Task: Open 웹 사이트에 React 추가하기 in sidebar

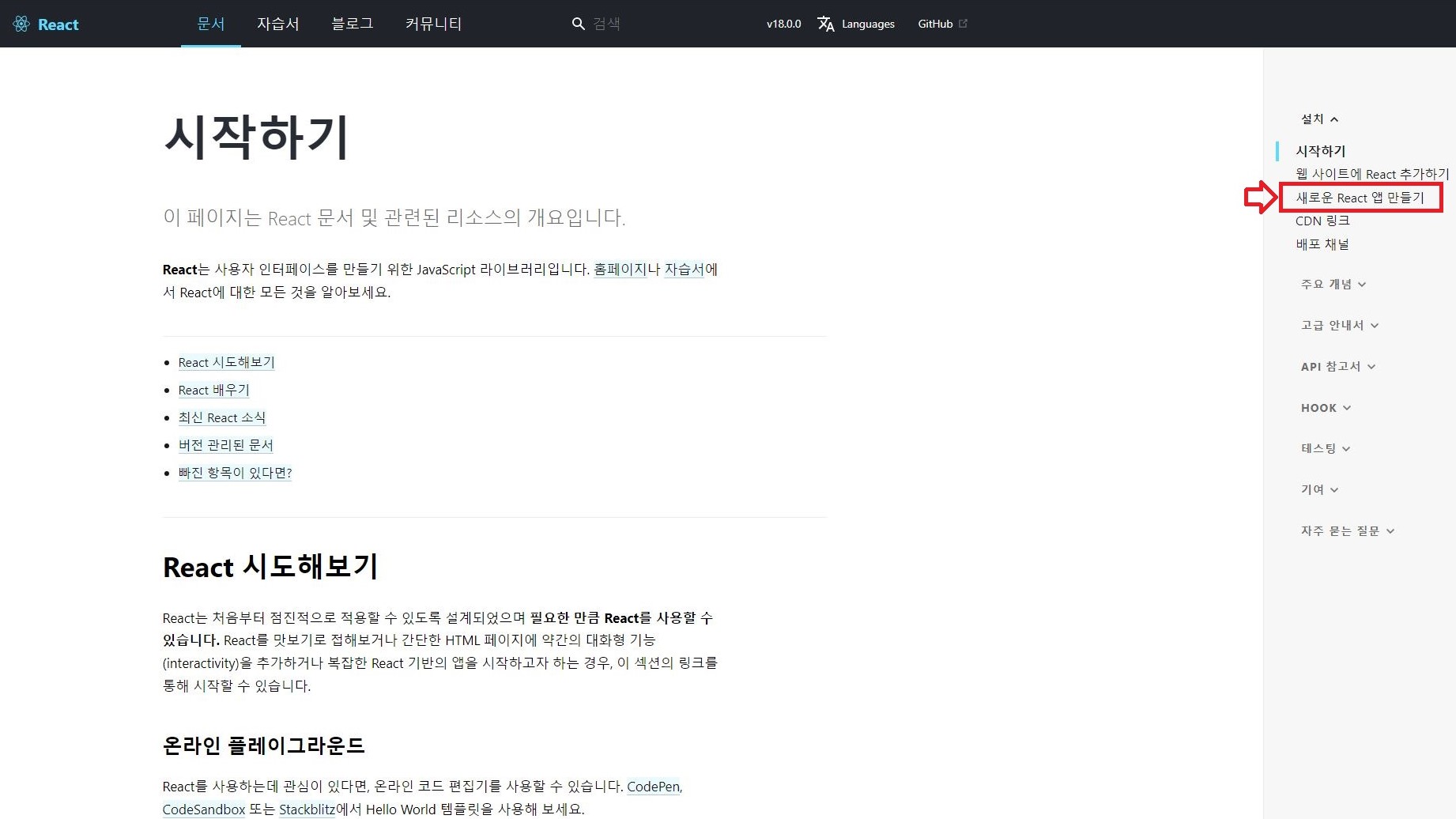Action: pos(1372,174)
